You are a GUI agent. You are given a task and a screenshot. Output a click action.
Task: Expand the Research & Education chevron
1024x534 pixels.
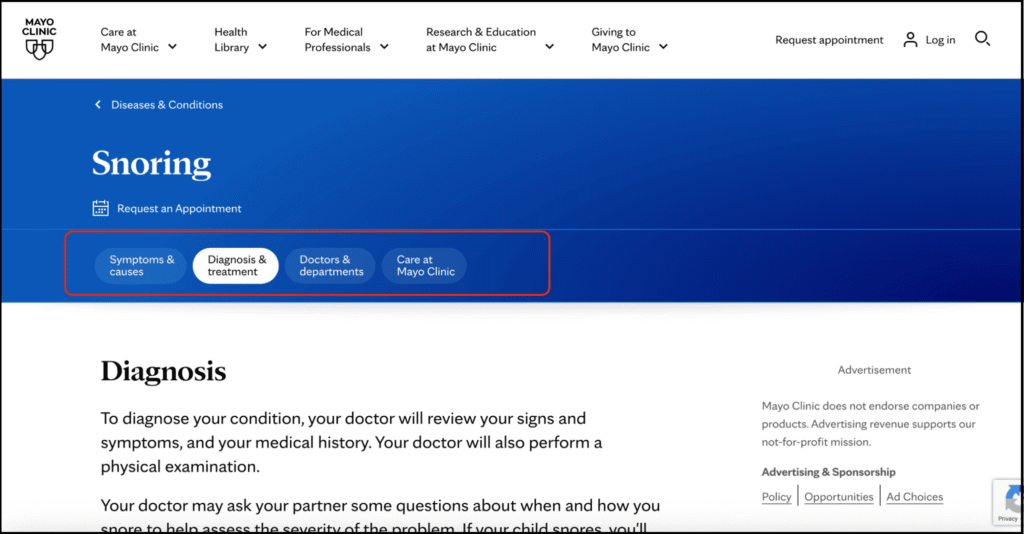click(549, 47)
